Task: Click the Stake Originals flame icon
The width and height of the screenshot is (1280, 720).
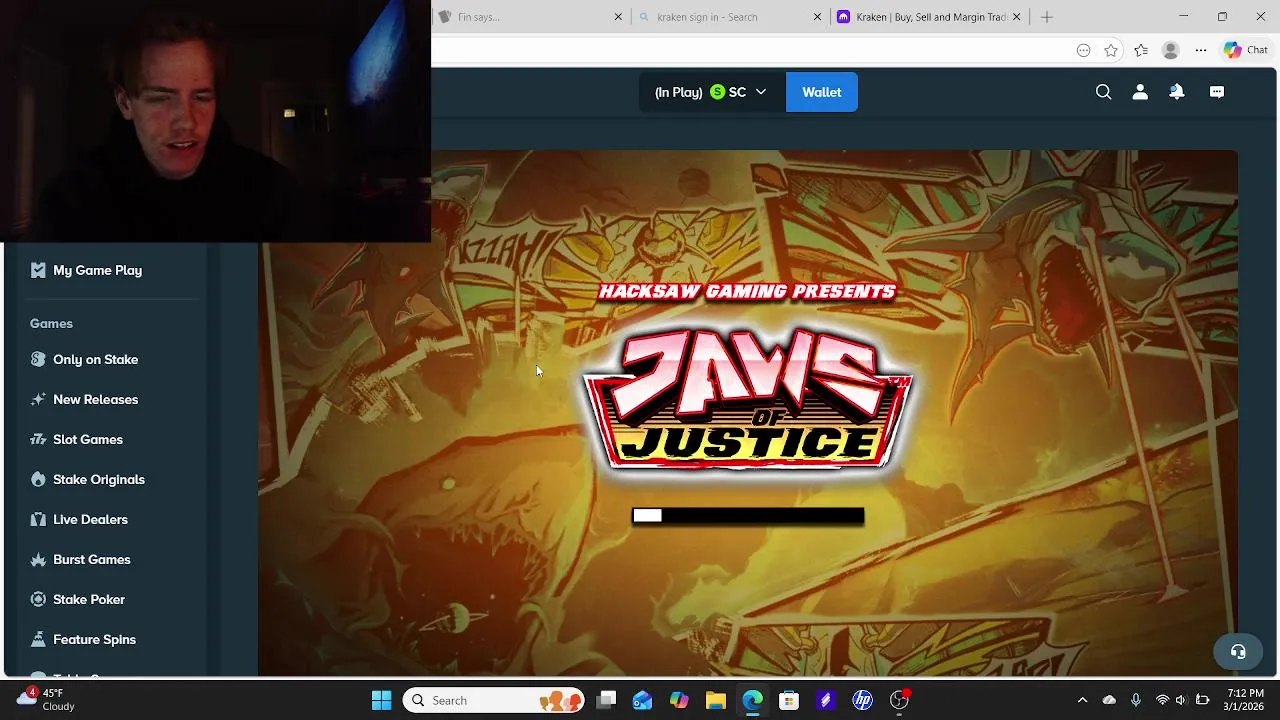Action: pyautogui.click(x=38, y=479)
